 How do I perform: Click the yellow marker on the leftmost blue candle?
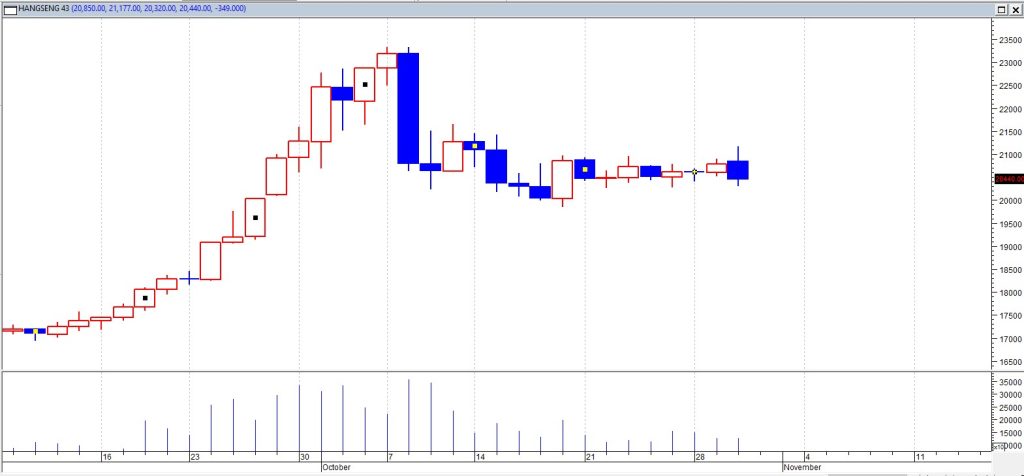coord(35,331)
